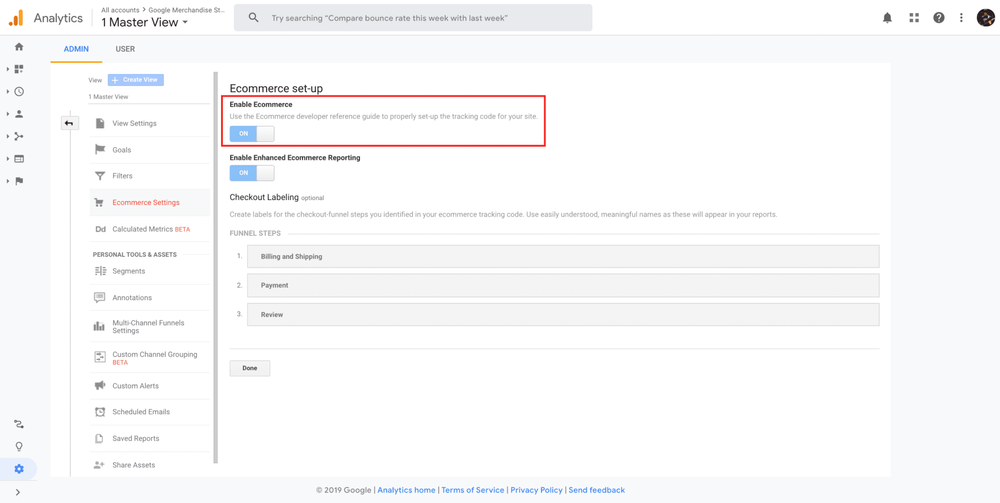Image resolution: width=1000 pixels, height=503 pixels.
Task: Expand the Behavior section arrow
Action: 8,158
